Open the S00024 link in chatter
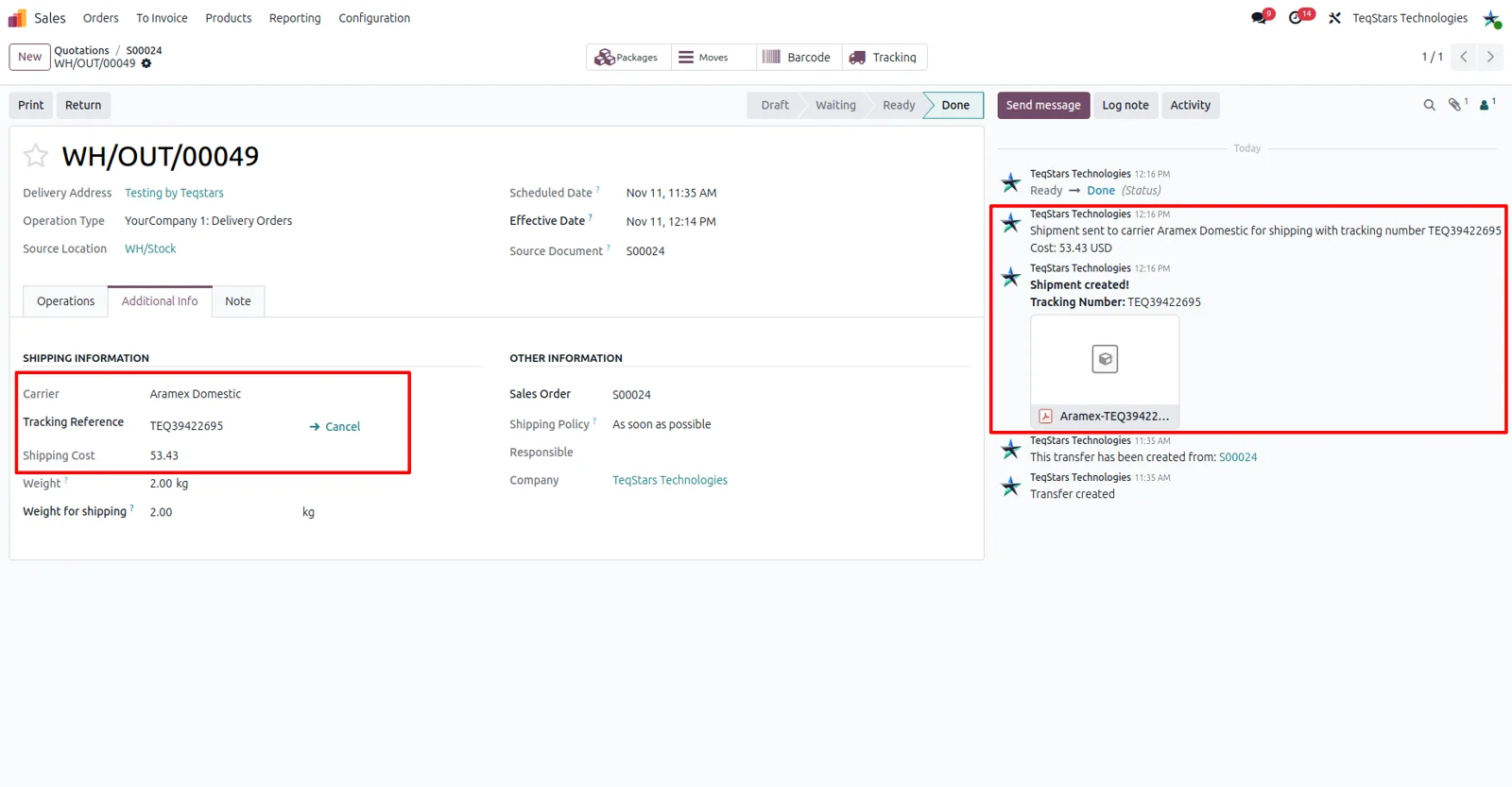The image size is (1512, 787). [x=1238, y=457]
